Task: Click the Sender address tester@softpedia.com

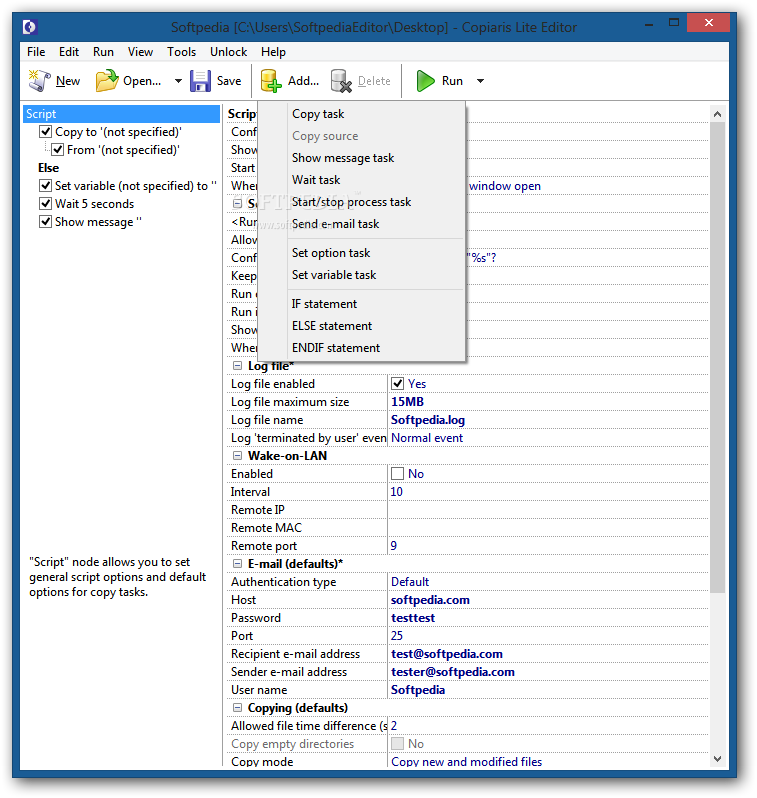Action: [x=453, y=672]
